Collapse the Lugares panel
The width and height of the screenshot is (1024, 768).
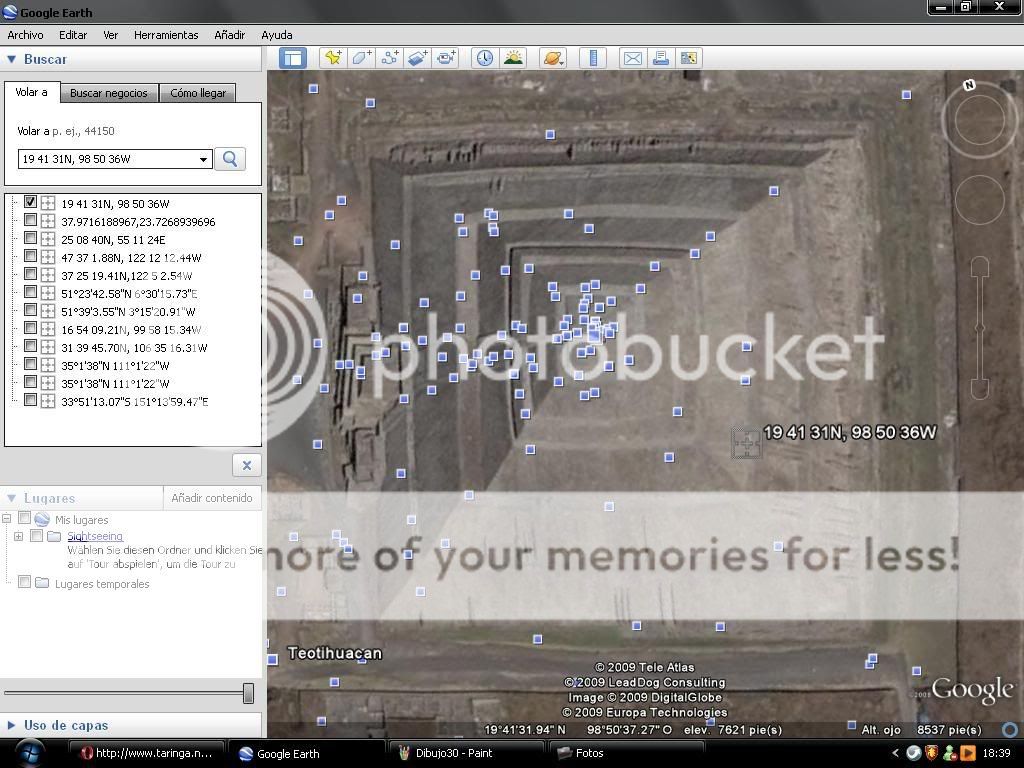coord(11,498)
